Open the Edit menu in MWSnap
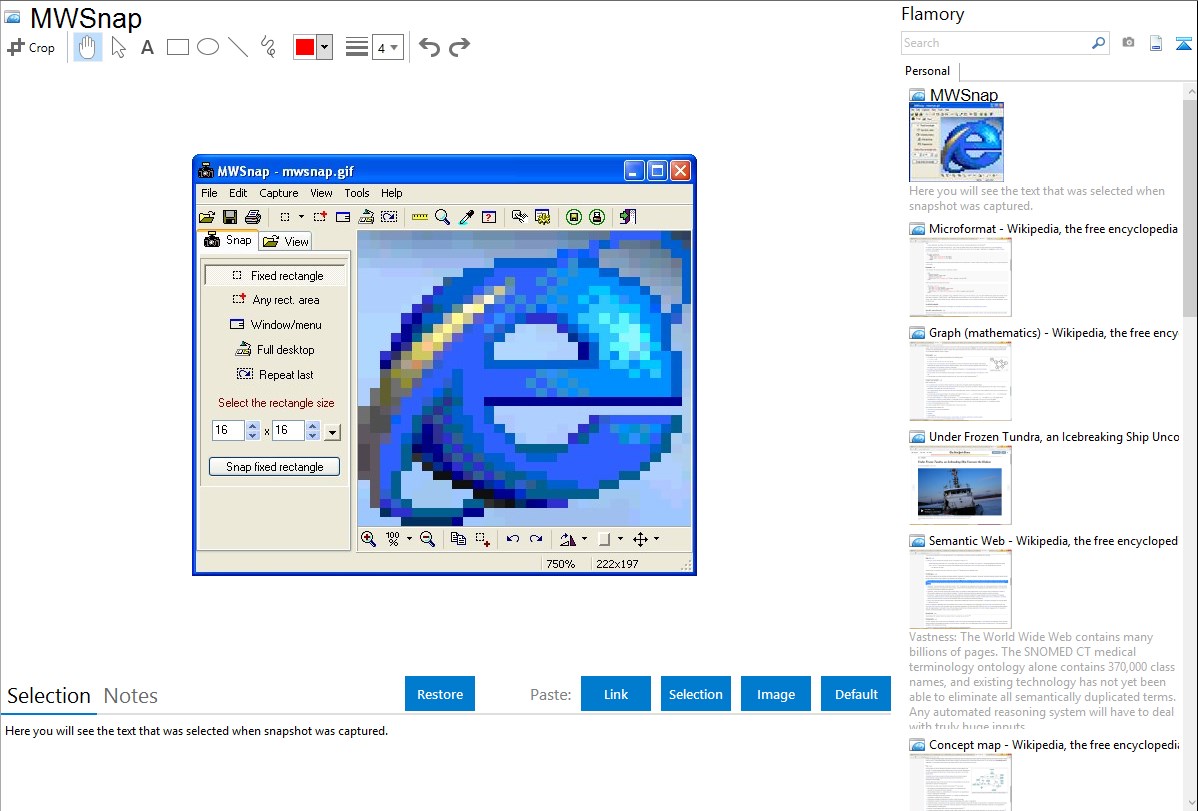This screenshot has width=1198, height=811. (238, 193)
